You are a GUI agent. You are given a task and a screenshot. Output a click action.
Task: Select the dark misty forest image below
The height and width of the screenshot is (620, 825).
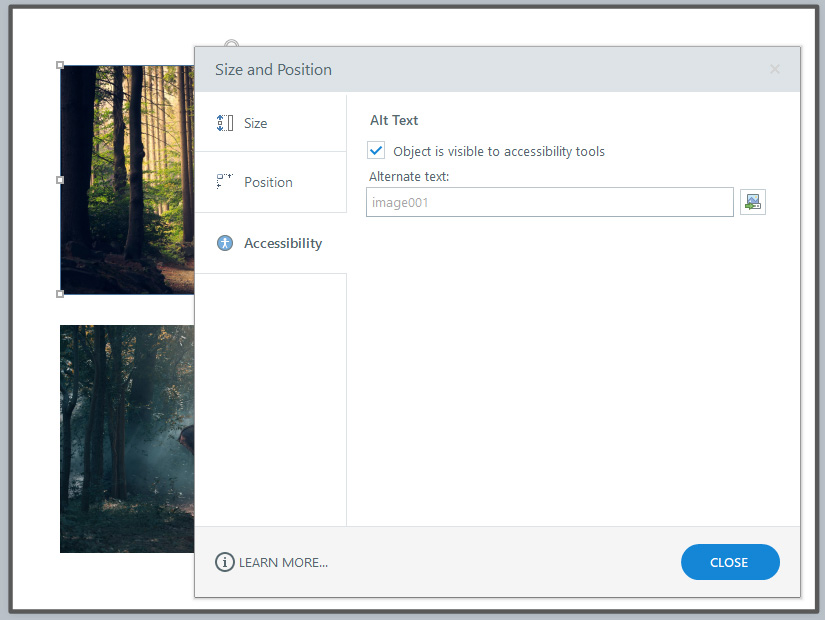[x=127, y=438]
